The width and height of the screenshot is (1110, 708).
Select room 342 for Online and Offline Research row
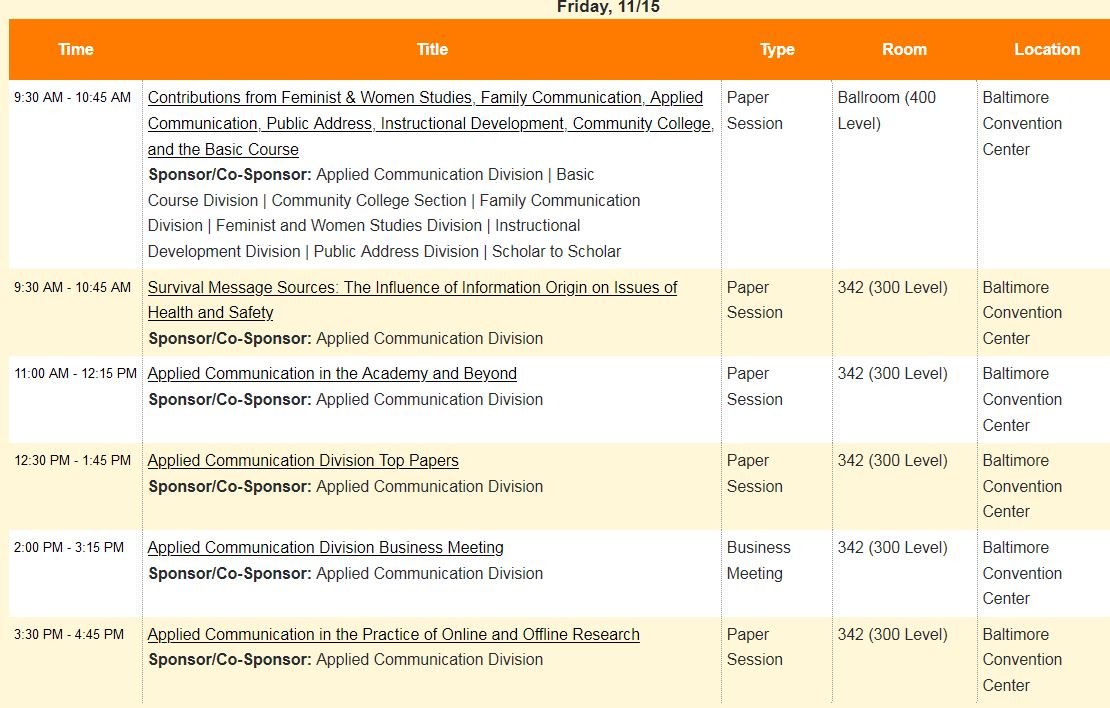[x=892, y=635]
